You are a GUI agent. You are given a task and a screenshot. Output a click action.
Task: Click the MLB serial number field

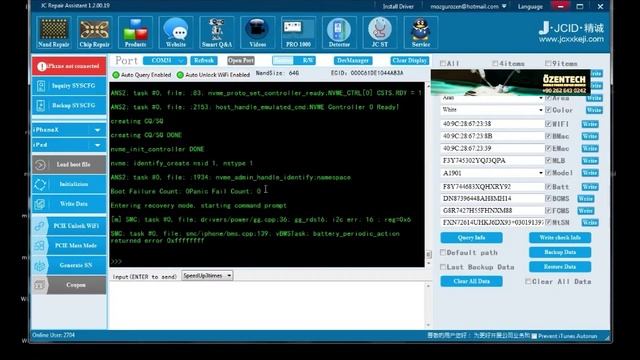[492, 161]
